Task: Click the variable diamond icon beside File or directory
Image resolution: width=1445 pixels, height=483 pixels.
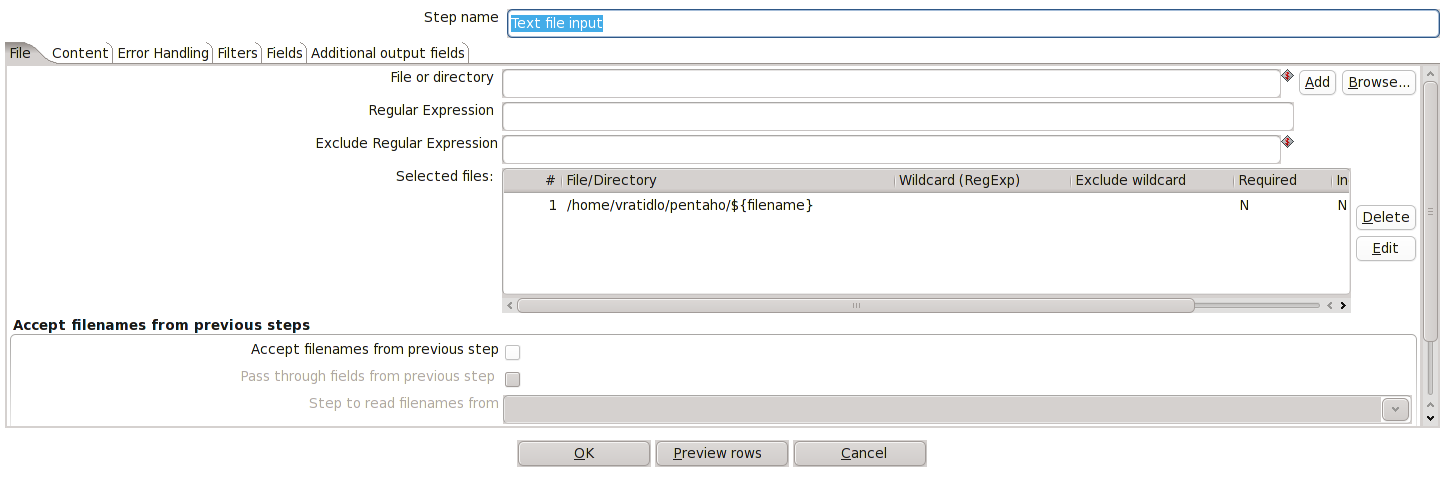Action: 1287,75
